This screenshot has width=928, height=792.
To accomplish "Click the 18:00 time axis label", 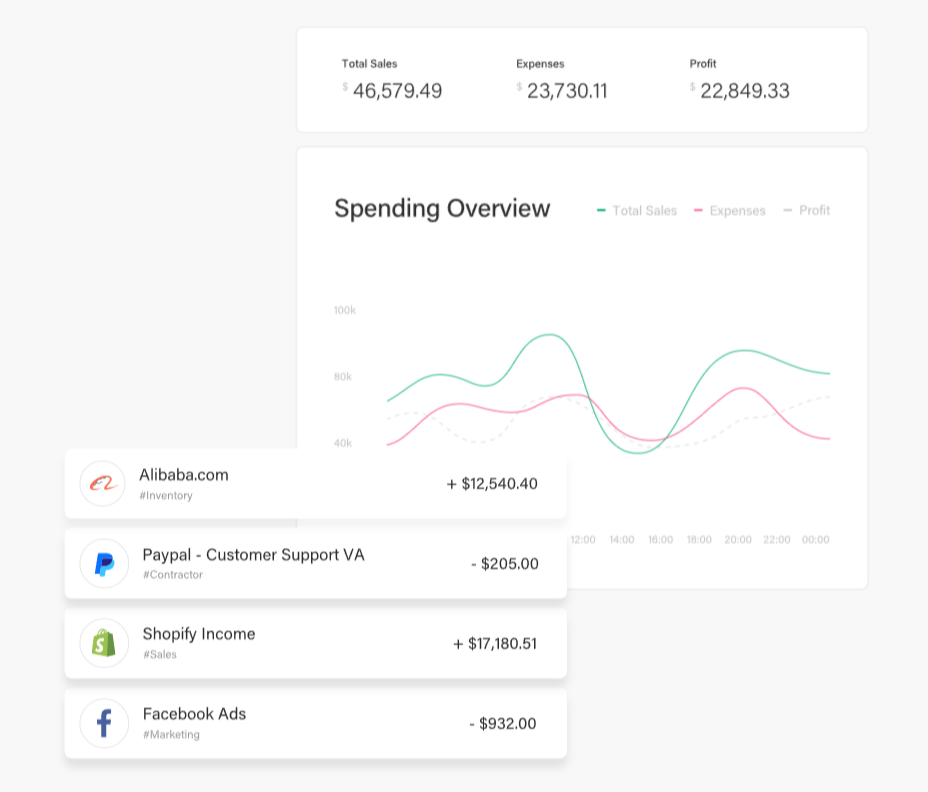I will point(699,540).
